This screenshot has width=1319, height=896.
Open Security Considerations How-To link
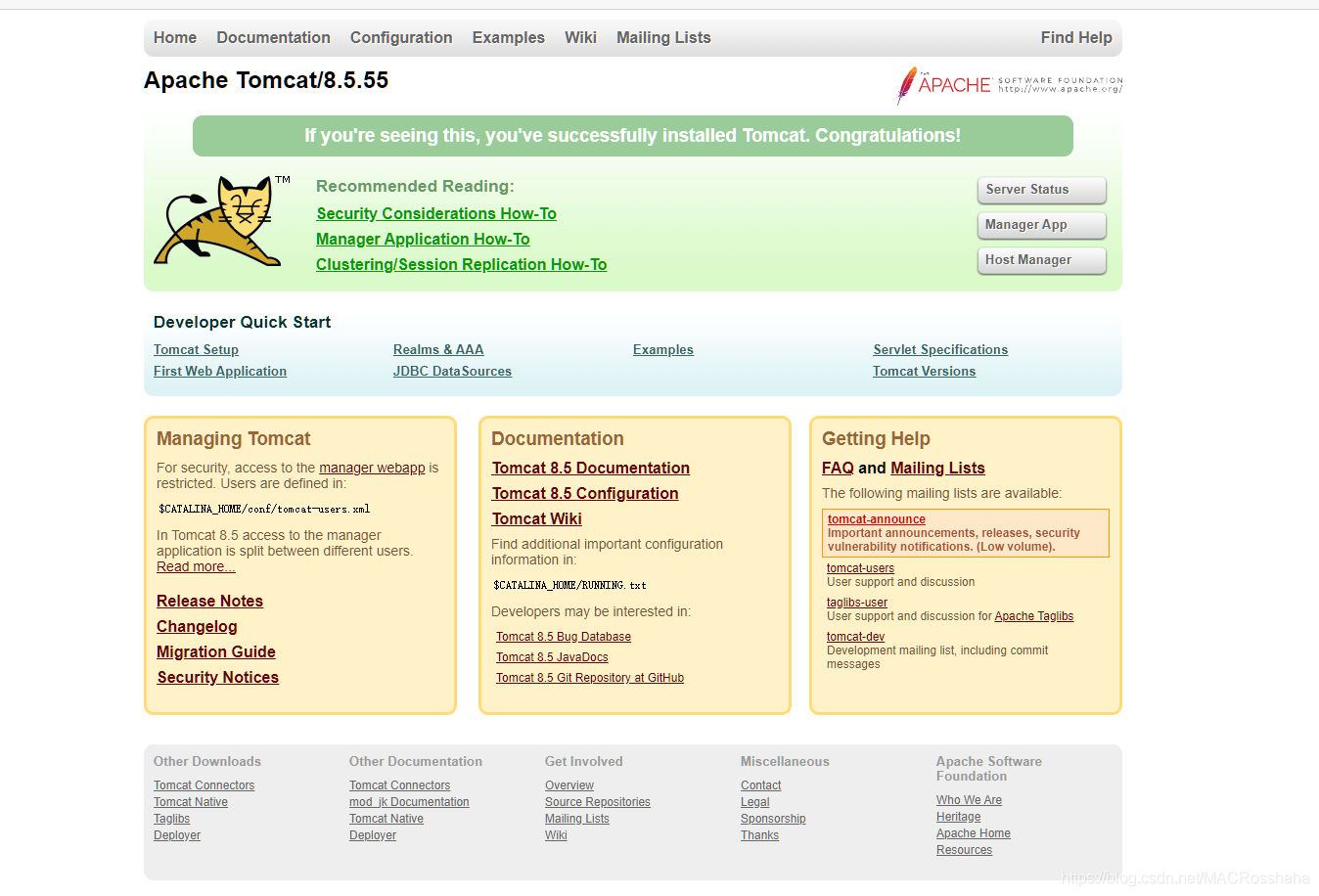click(x=436, y=213)
